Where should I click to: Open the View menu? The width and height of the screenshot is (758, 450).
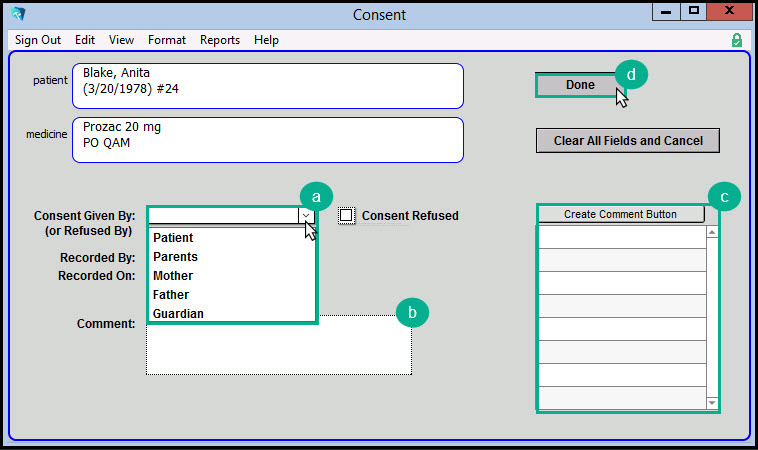point(121,40)
